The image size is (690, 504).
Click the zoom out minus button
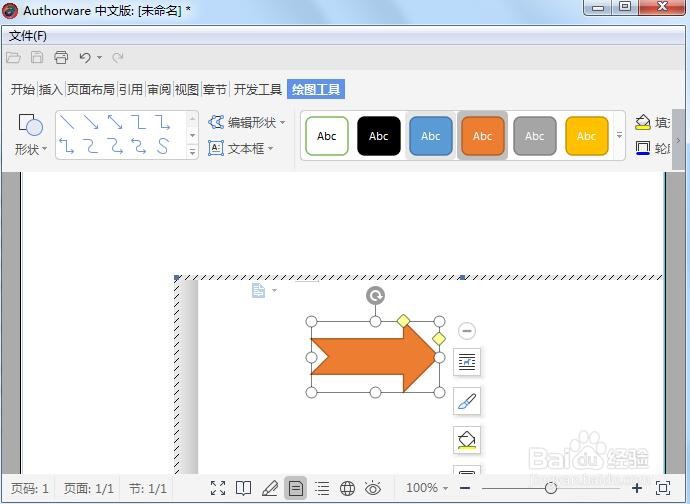(x=465, y=488)
